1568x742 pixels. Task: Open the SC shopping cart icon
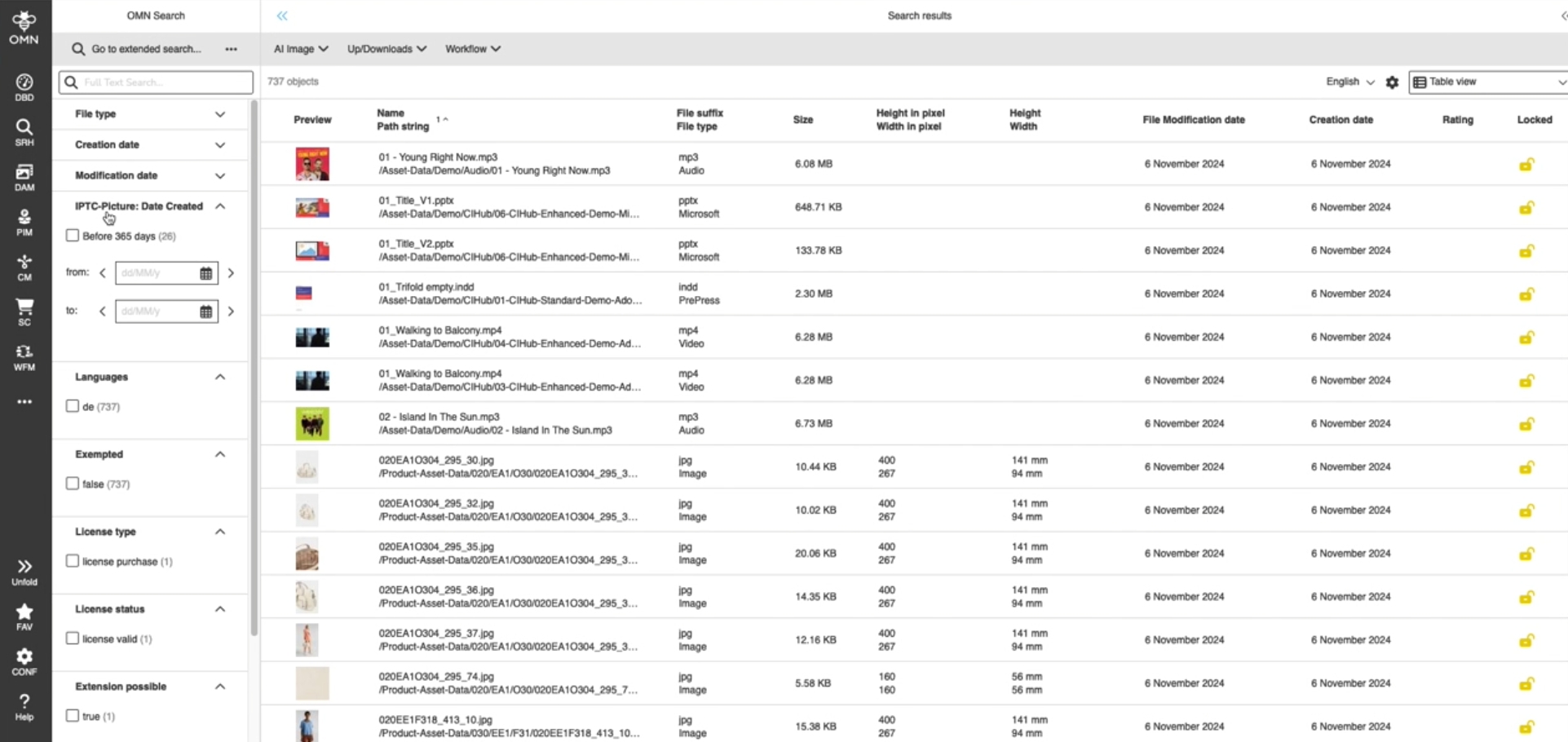coord(24,311)
